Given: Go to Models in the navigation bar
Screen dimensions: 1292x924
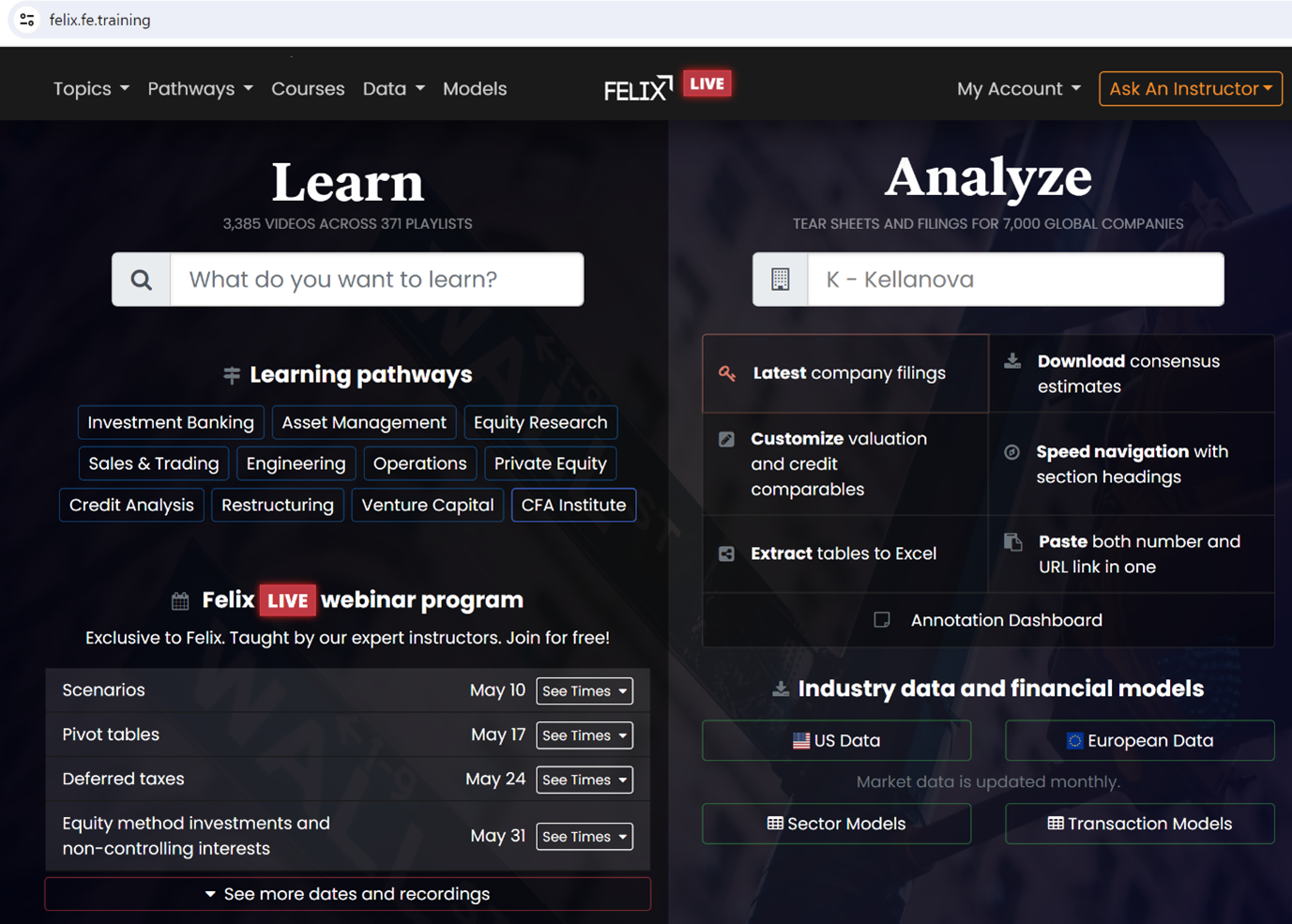Looking at the screenshot, I should 474,88.
